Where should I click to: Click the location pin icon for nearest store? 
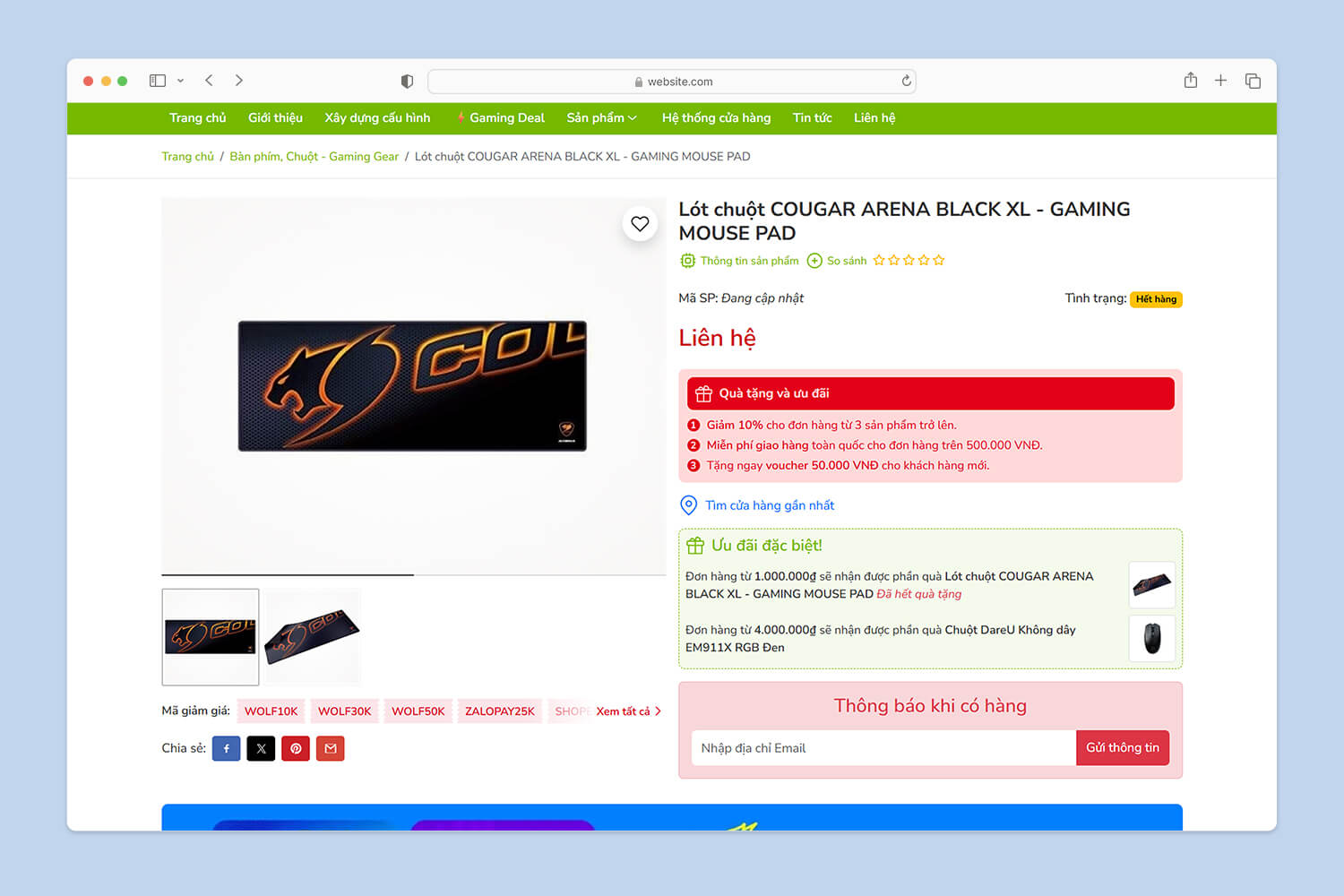click(x=688, y=505)
